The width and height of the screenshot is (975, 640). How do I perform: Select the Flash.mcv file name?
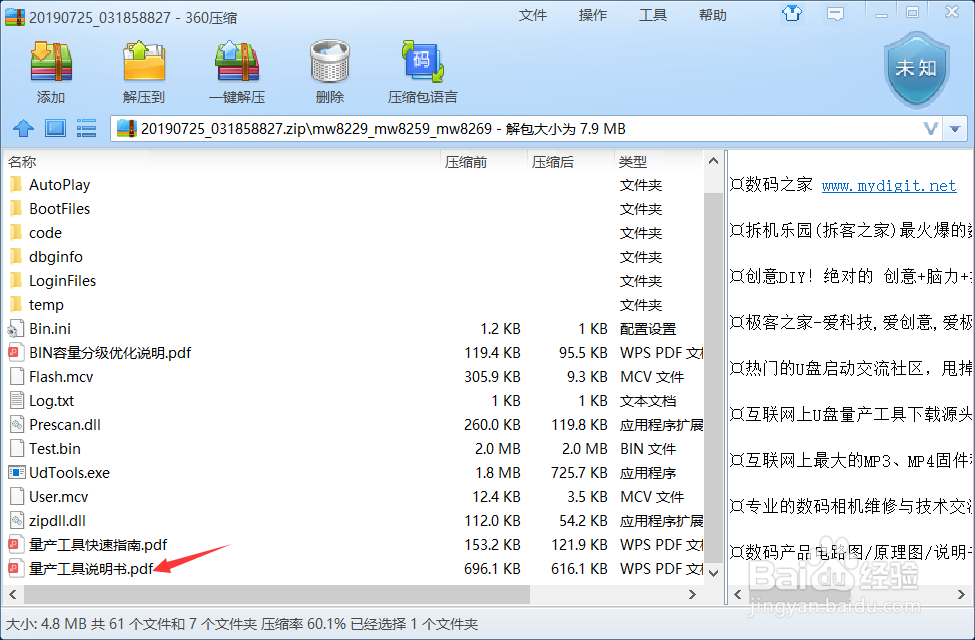click(61, 377)
